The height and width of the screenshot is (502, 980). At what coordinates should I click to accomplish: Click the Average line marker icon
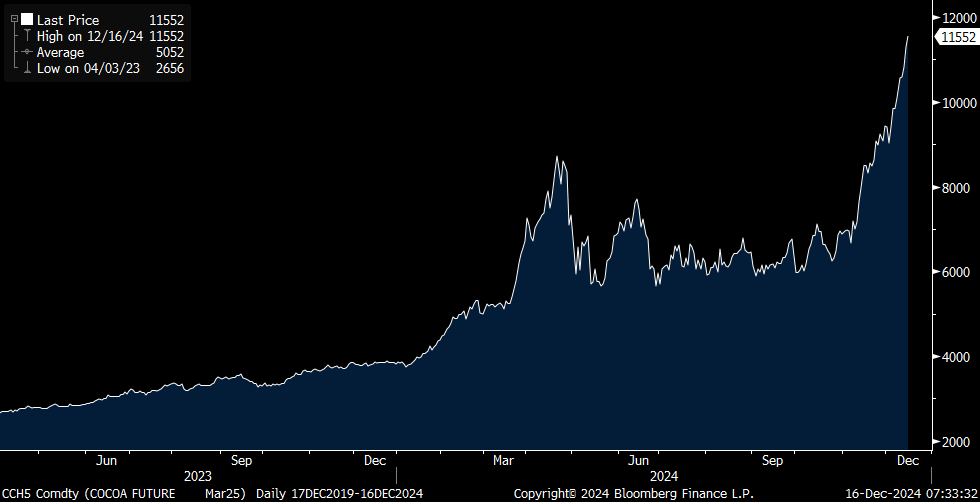pyautogui.click(x=27, y=53)
